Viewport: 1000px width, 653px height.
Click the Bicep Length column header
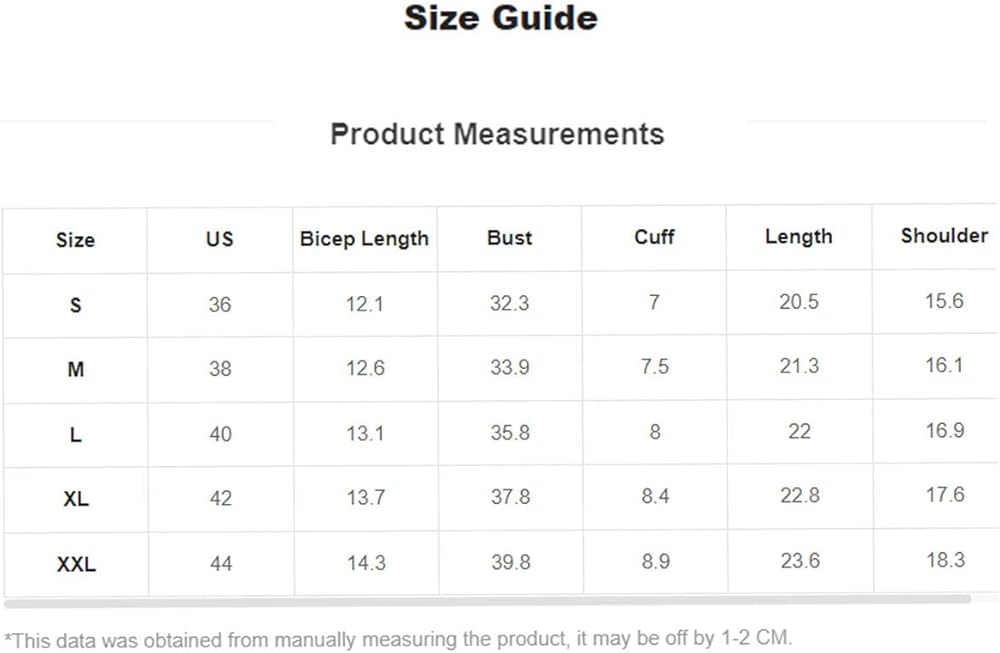364,239
